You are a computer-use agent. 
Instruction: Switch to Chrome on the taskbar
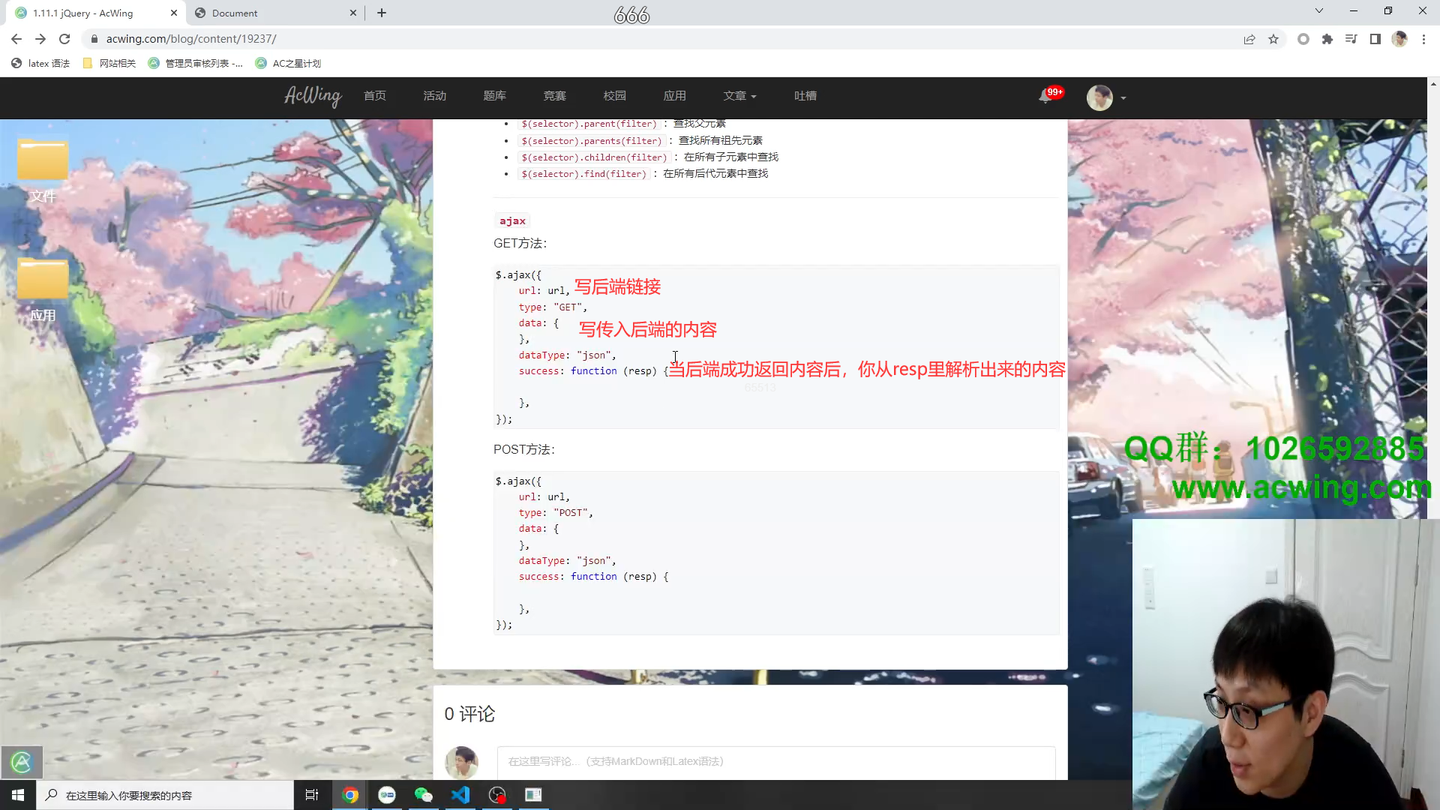(x=350, y=795)
